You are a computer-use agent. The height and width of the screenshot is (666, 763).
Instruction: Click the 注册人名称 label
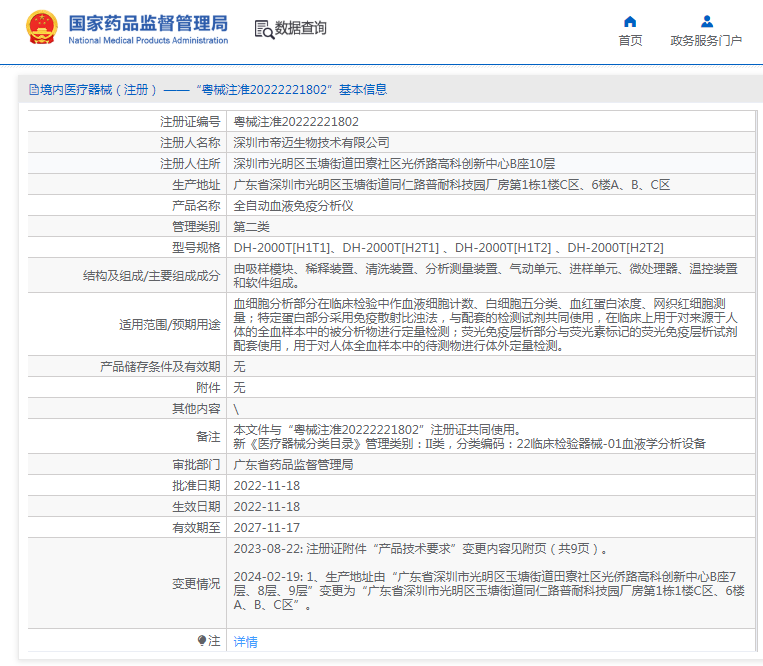(x=190, y=143)
